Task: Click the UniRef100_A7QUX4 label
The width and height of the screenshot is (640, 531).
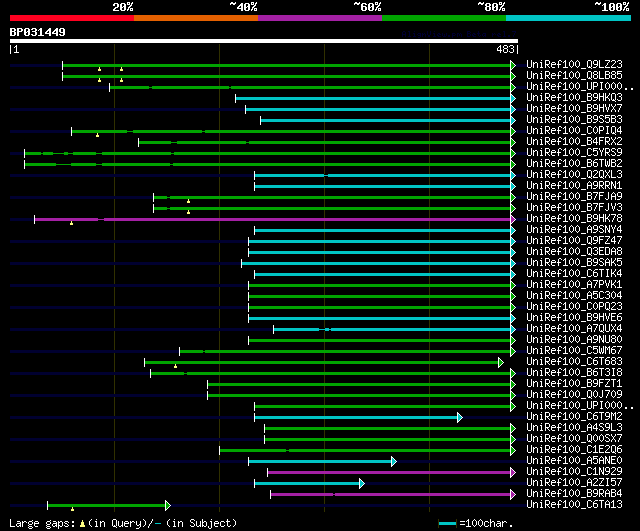Action: pyautogui.click(x=574, y=329)
